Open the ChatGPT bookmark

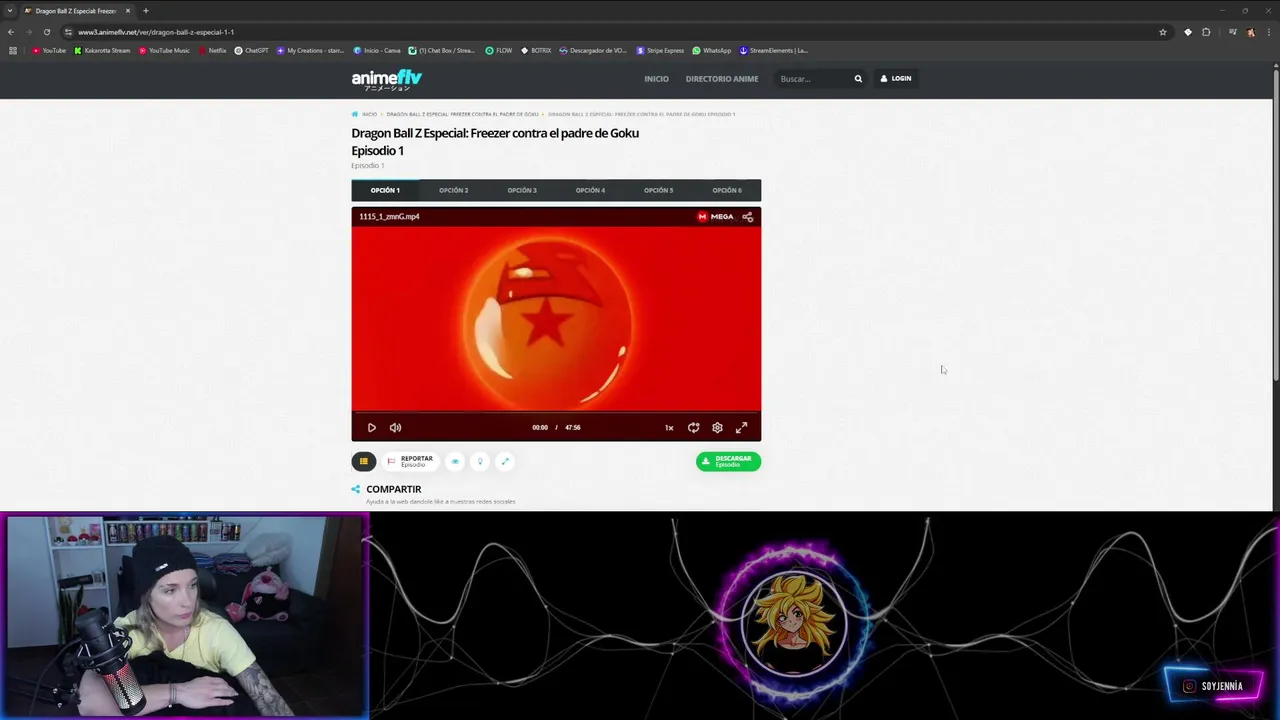(x=251, y=50)
